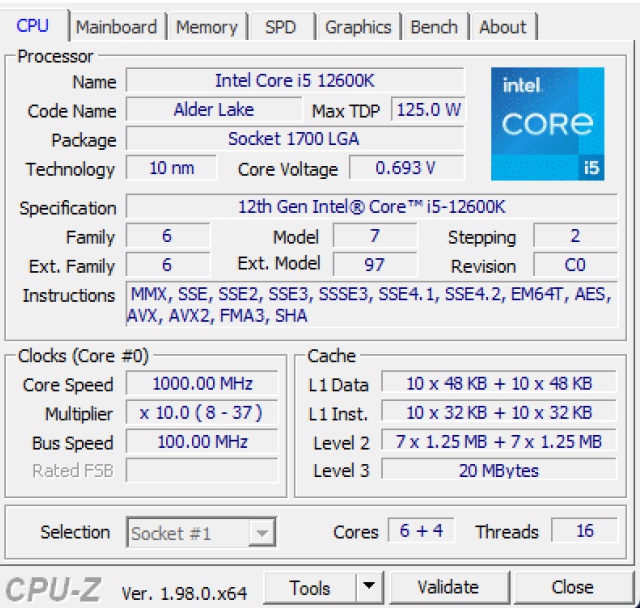This screenshot has height=608, width=640.
Task: Click the Socket 1700 LGA package value
Action: click(295, 139)
